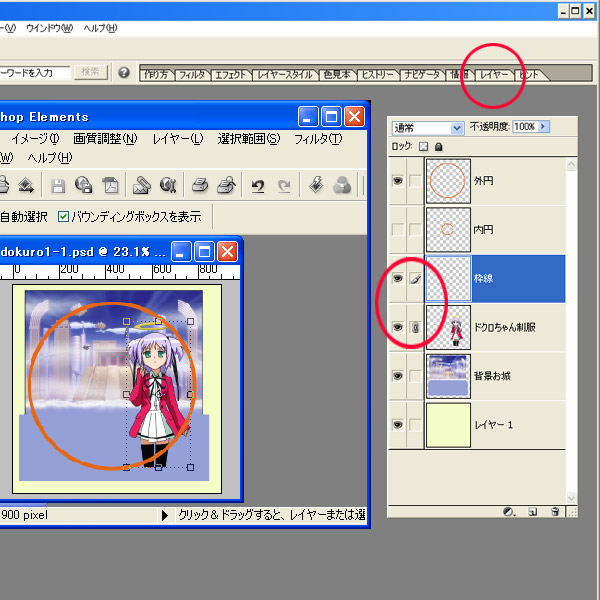This screenshot has height=600, width=600.
Task: Uncheck バウンディングボックスを表示 checkbox
Action: coord(63,217)
